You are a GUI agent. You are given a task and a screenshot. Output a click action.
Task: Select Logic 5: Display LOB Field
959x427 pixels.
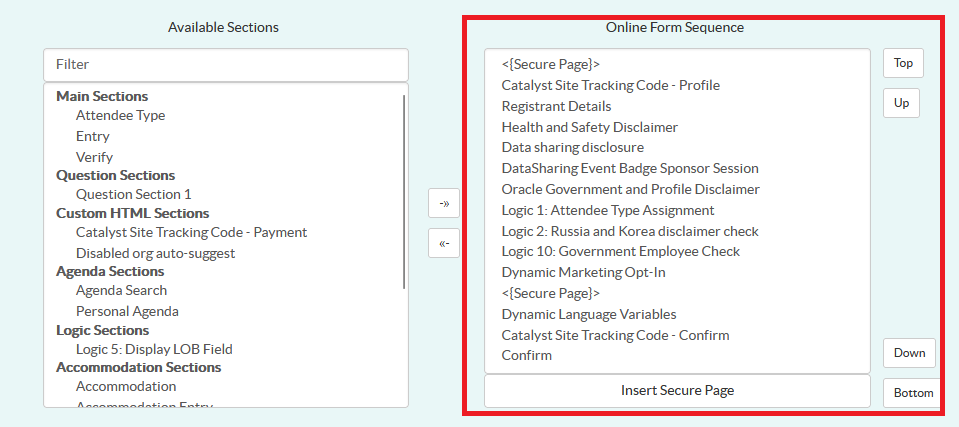[154, 349]
